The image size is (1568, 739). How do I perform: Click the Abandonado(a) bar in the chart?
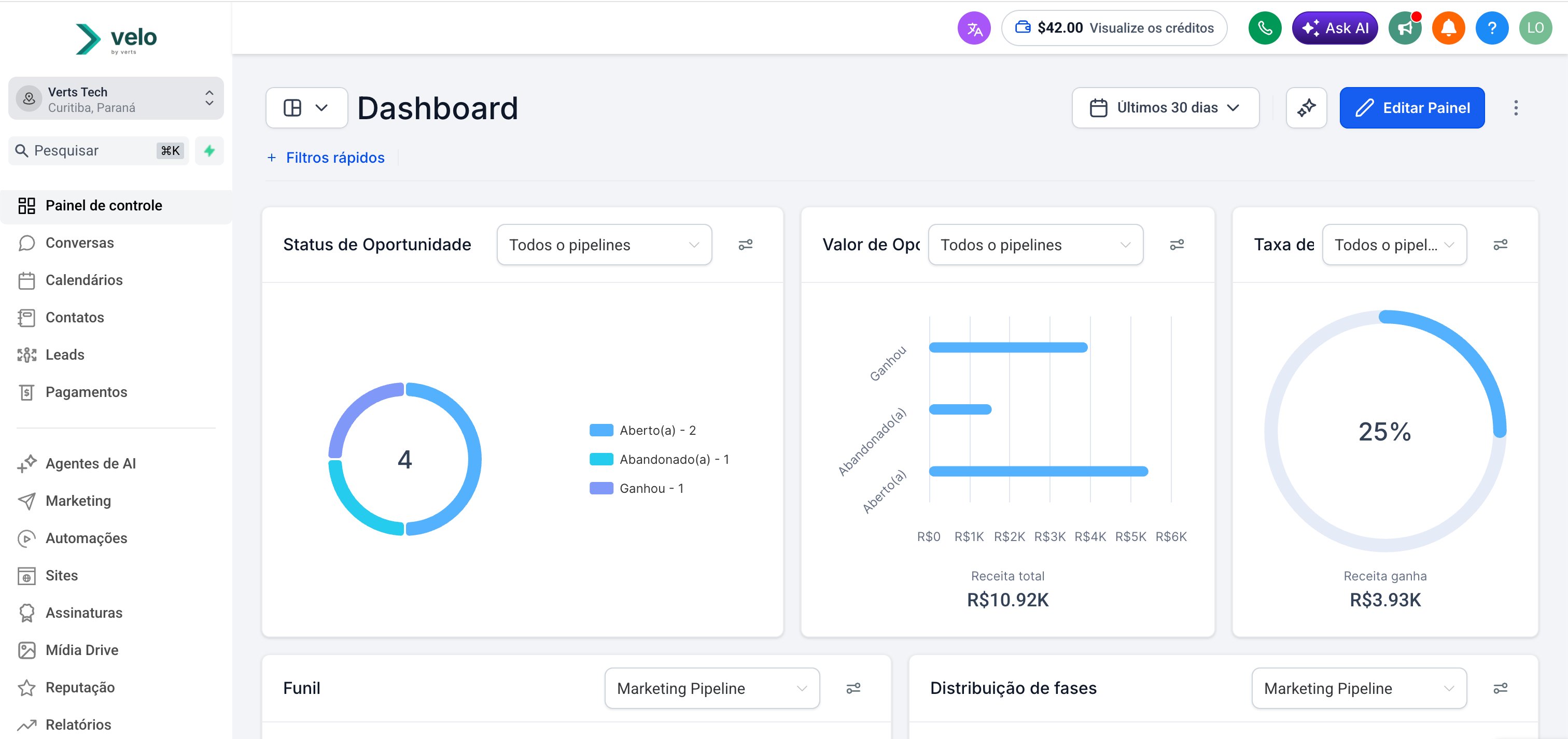pos(960,410)
